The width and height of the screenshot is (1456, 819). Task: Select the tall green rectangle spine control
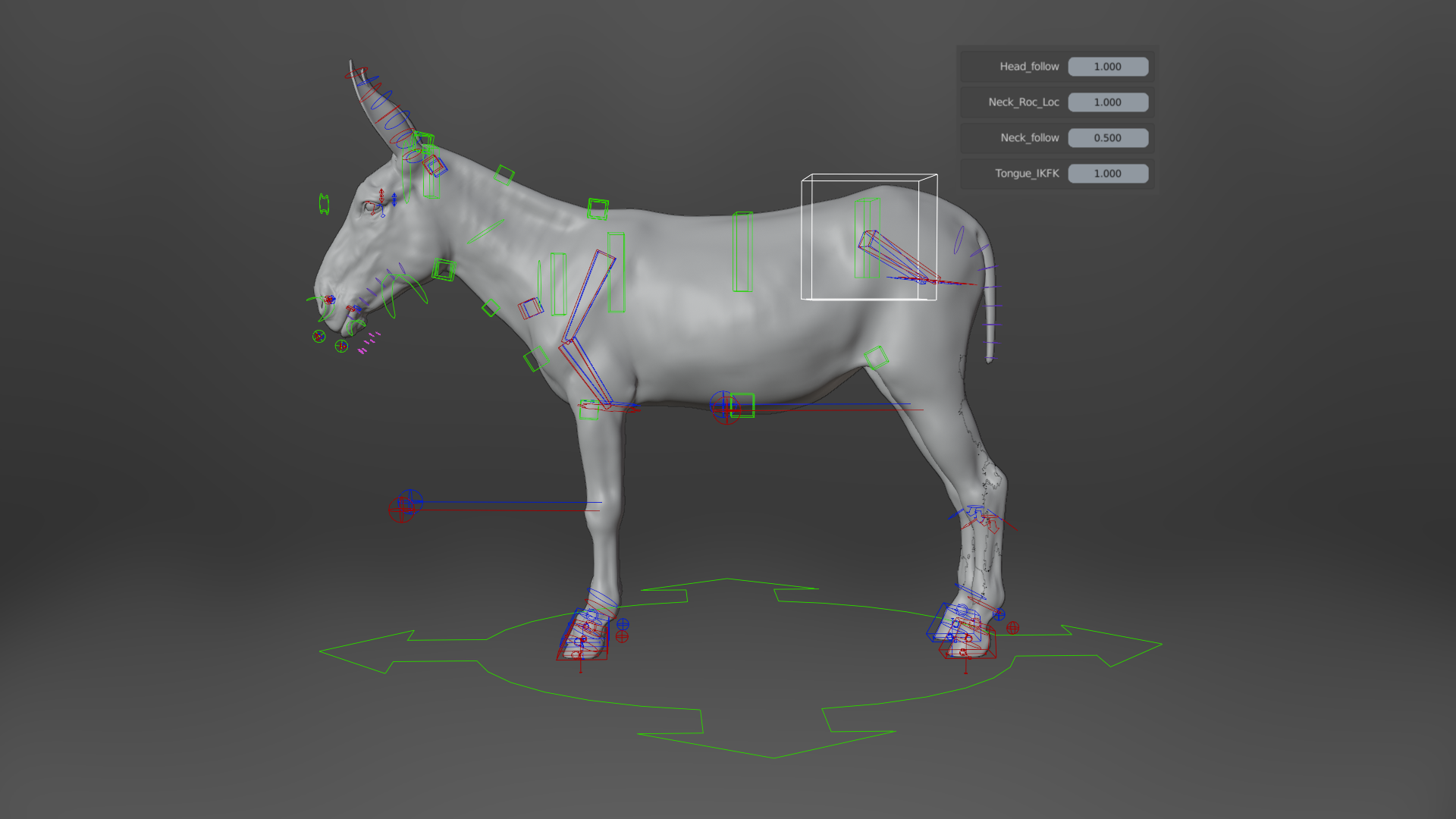(x=742, y=252)
